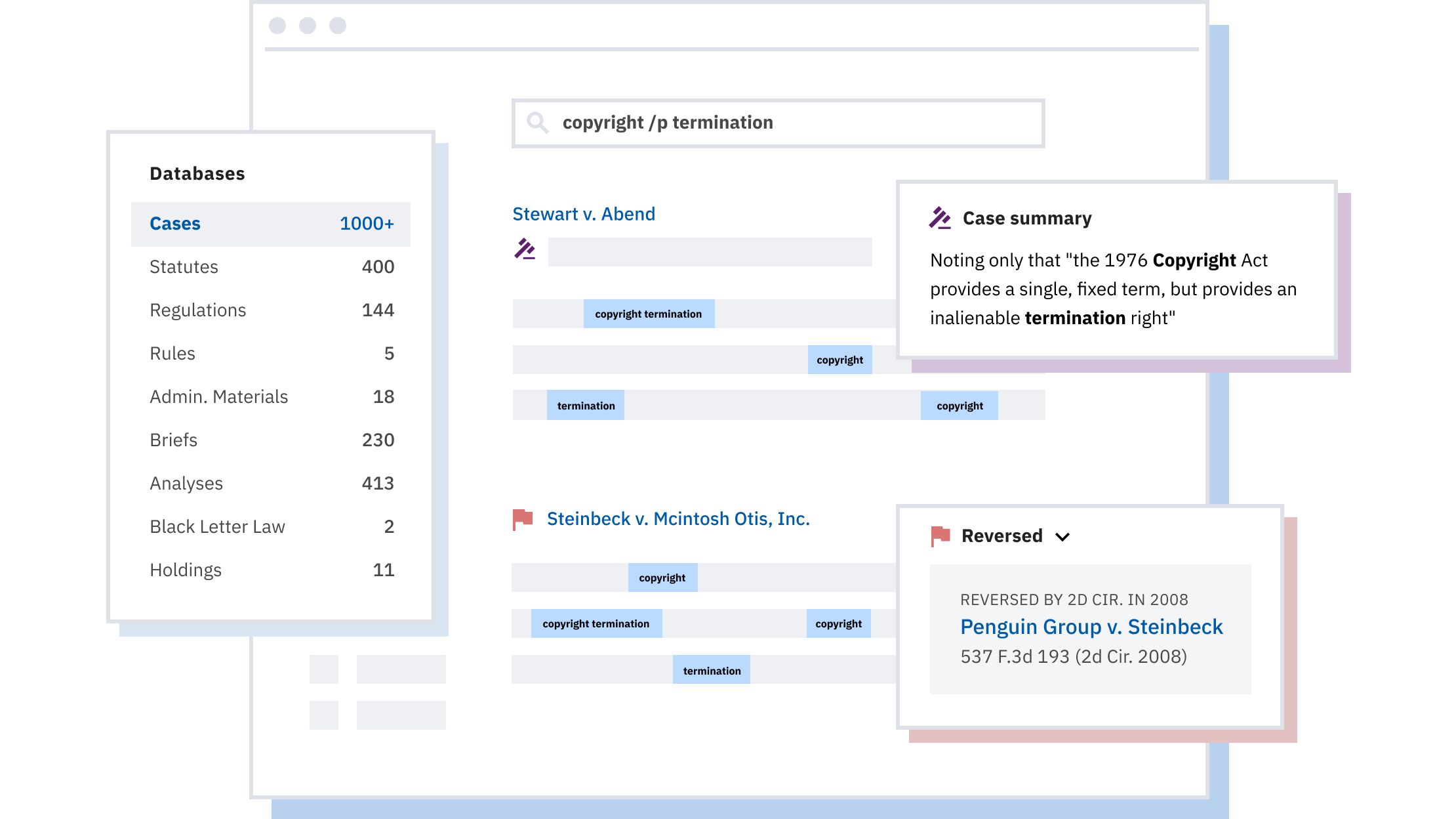
Task: Open the Stewart v. Abend case
Action: [x=583, y=213]
